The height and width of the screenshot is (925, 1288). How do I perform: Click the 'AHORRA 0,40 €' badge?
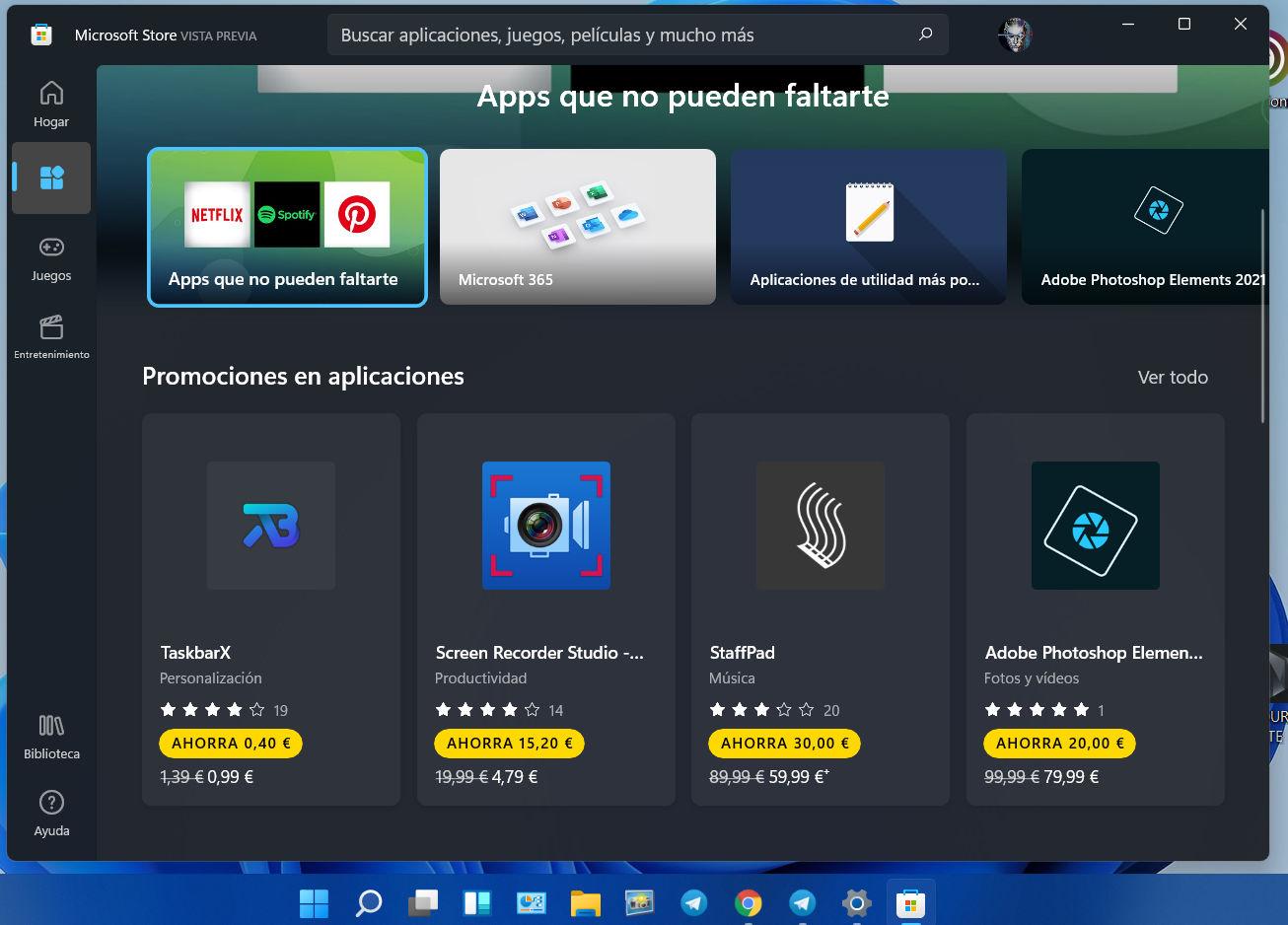(231, 744)
